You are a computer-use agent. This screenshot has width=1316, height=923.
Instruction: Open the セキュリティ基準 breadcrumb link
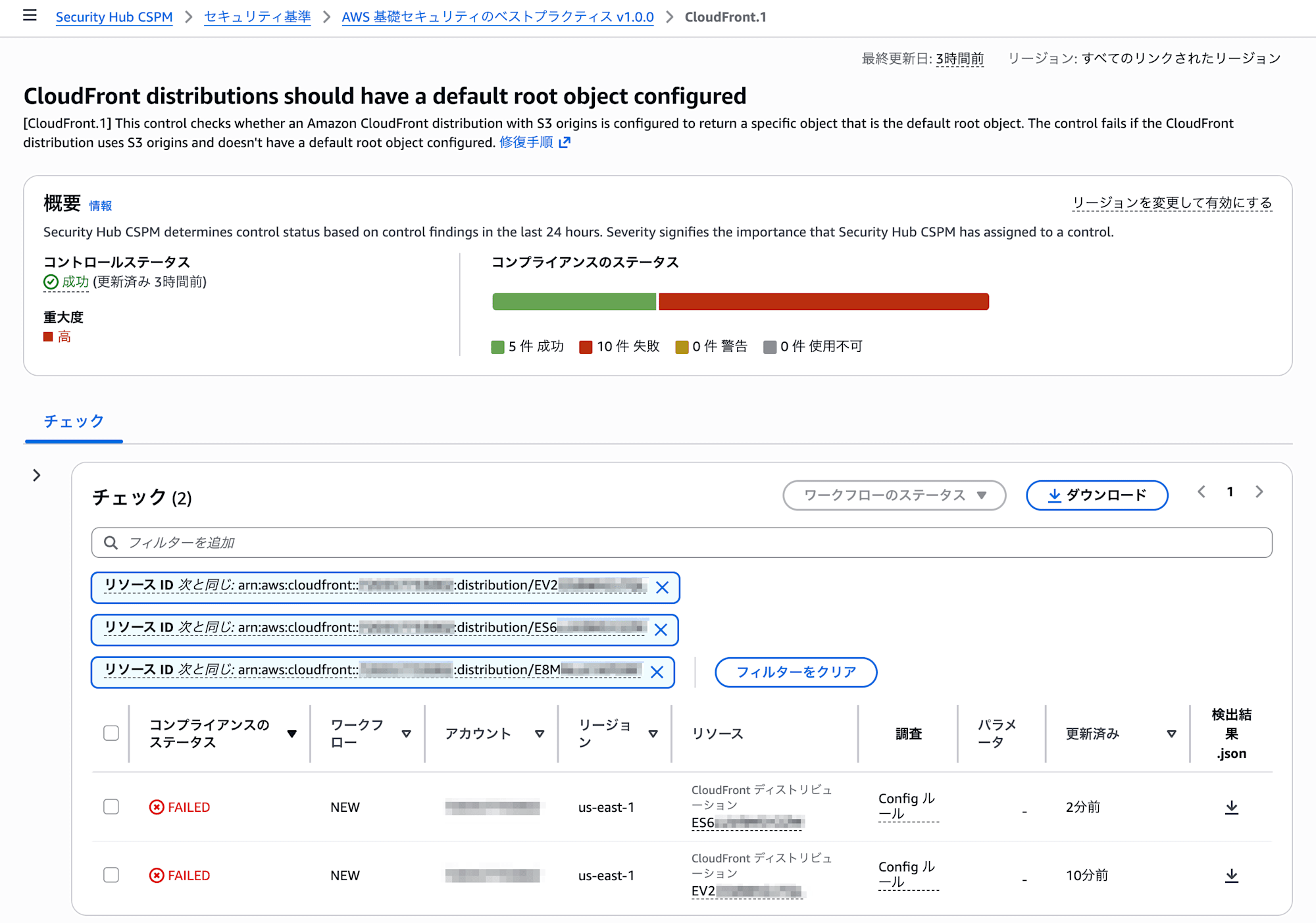[x=257, y=17]
